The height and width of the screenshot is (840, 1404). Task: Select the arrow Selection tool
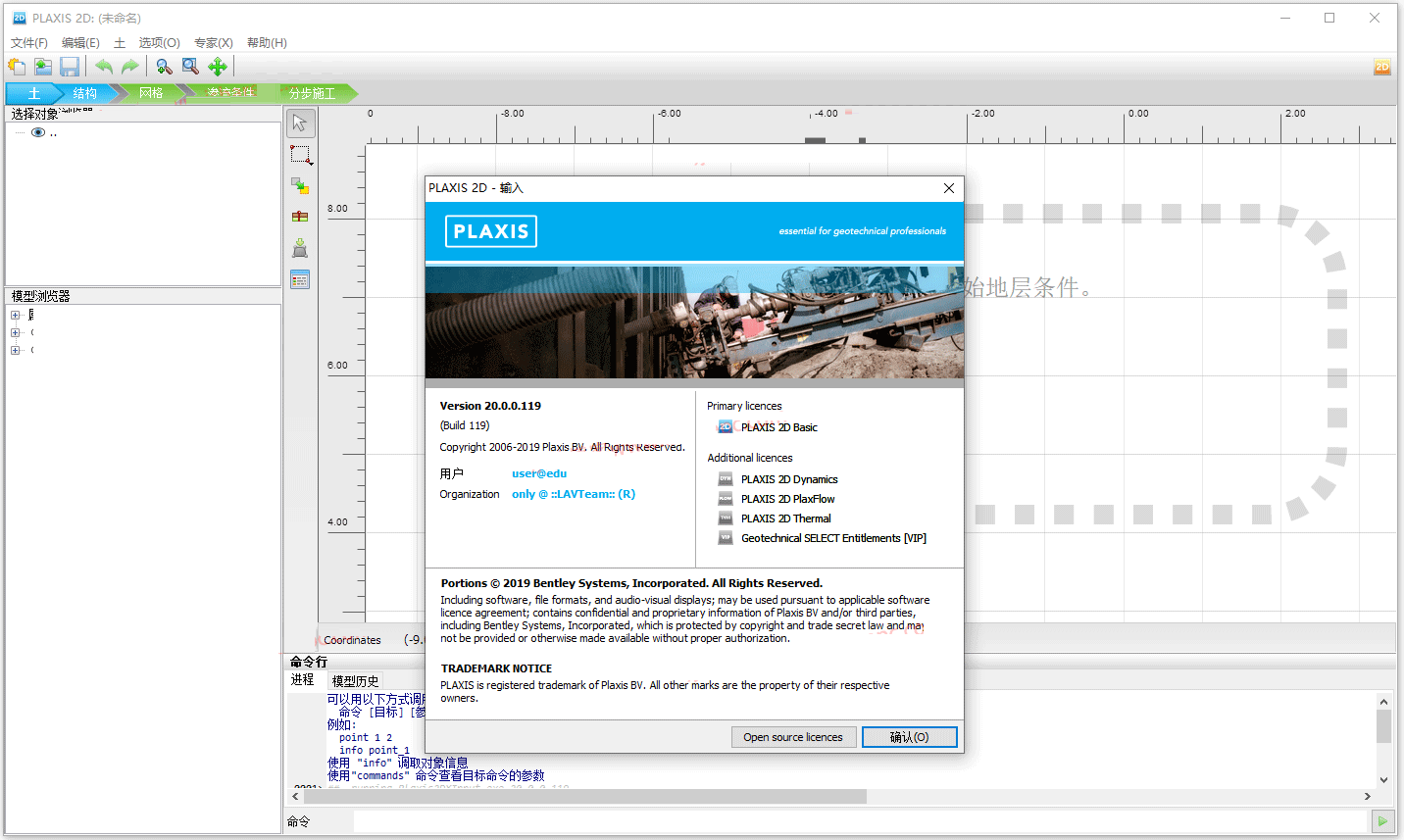(x=300, y=124)
